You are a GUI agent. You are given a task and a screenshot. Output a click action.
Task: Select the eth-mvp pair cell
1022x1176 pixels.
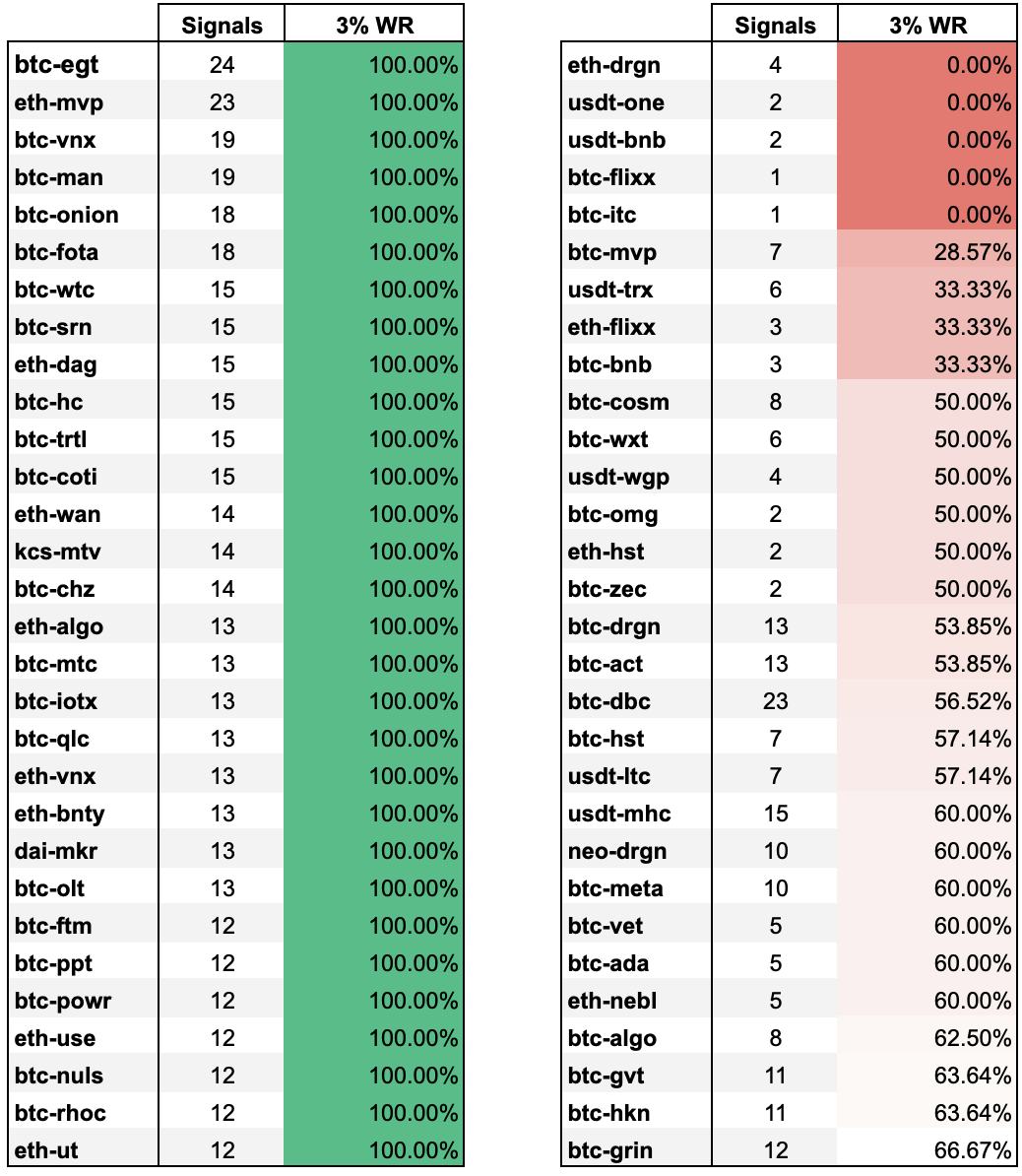(59, 102)
